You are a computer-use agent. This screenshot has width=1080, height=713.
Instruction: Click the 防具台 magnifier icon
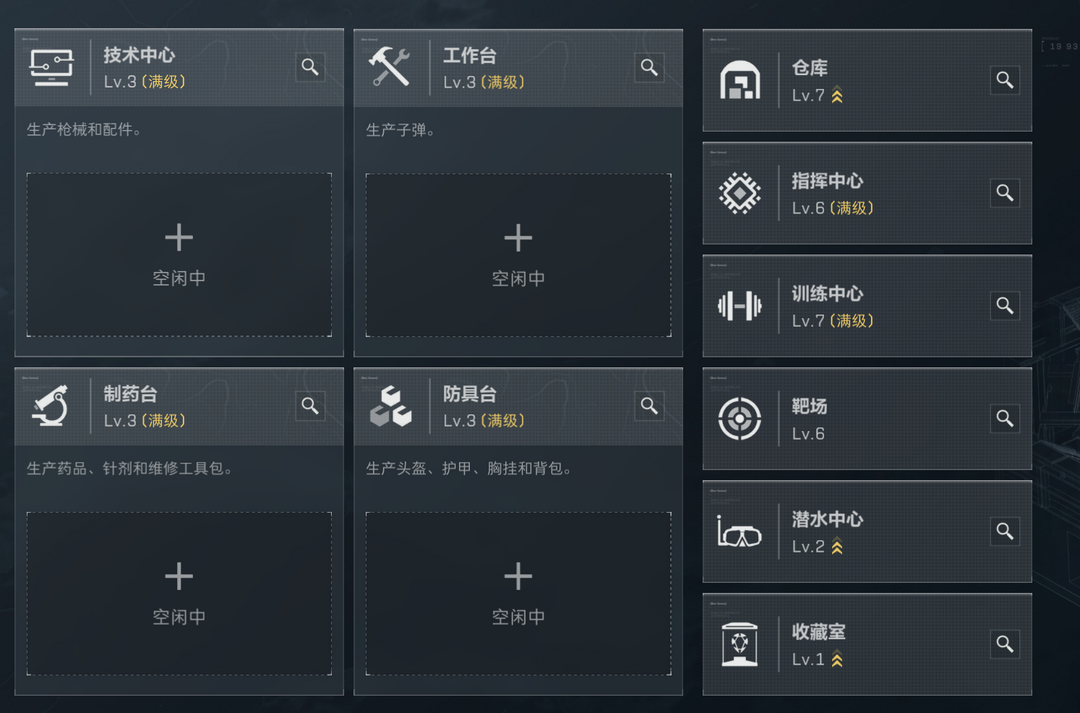tap(649, 406)
